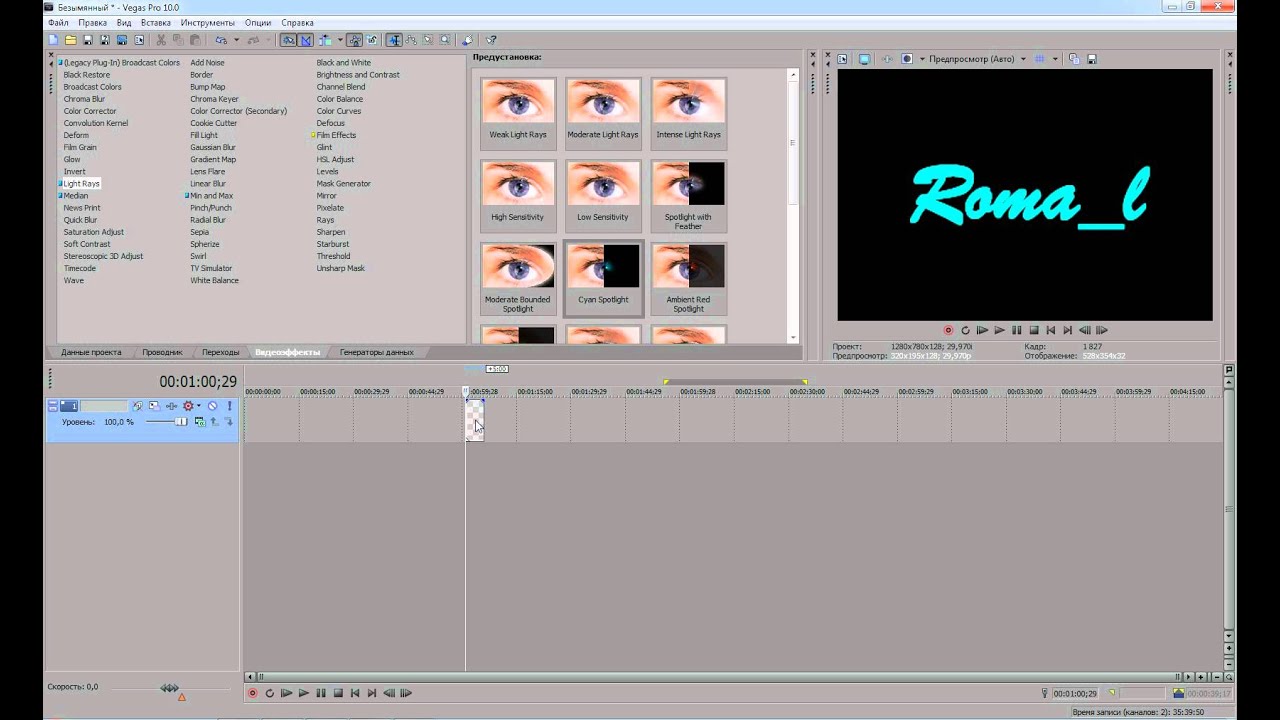Open Track FX icon on track 1
1280x720 pixels.
[x=171, y=406]
